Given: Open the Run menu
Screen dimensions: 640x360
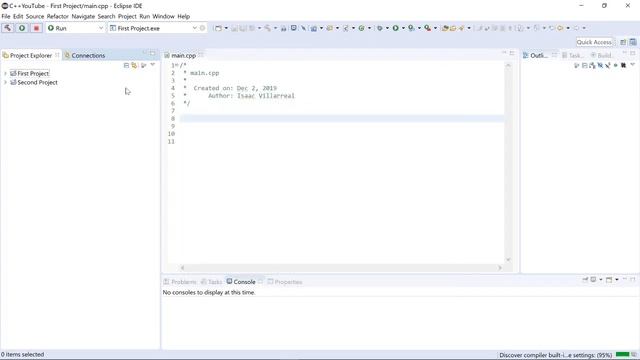Looking at the screenshot, I should (144, 16).
